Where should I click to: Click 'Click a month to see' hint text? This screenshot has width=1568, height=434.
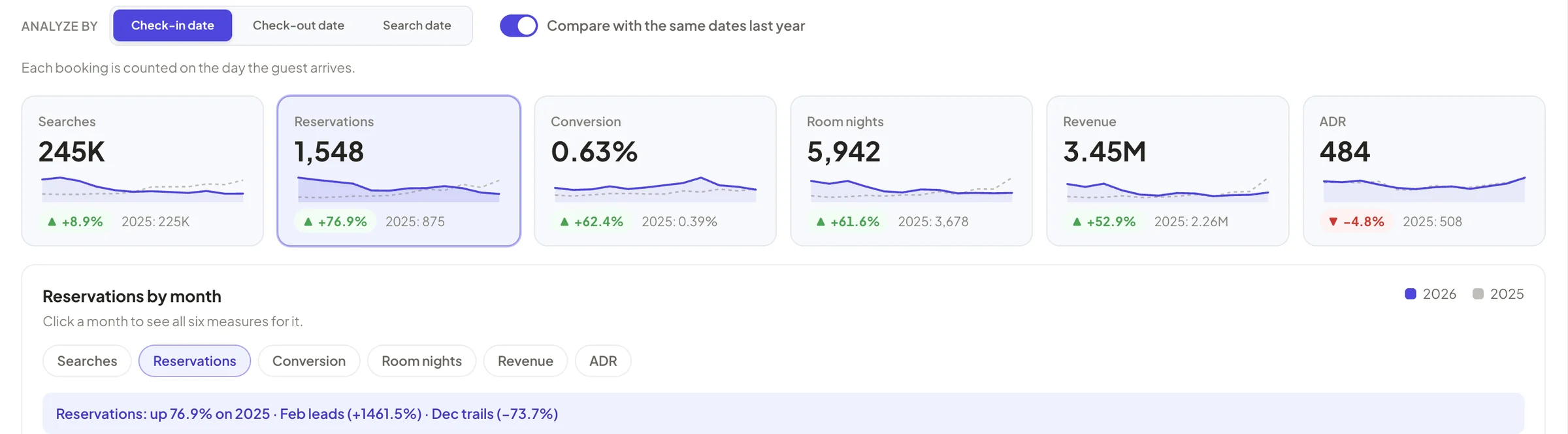tap(172, 322)
